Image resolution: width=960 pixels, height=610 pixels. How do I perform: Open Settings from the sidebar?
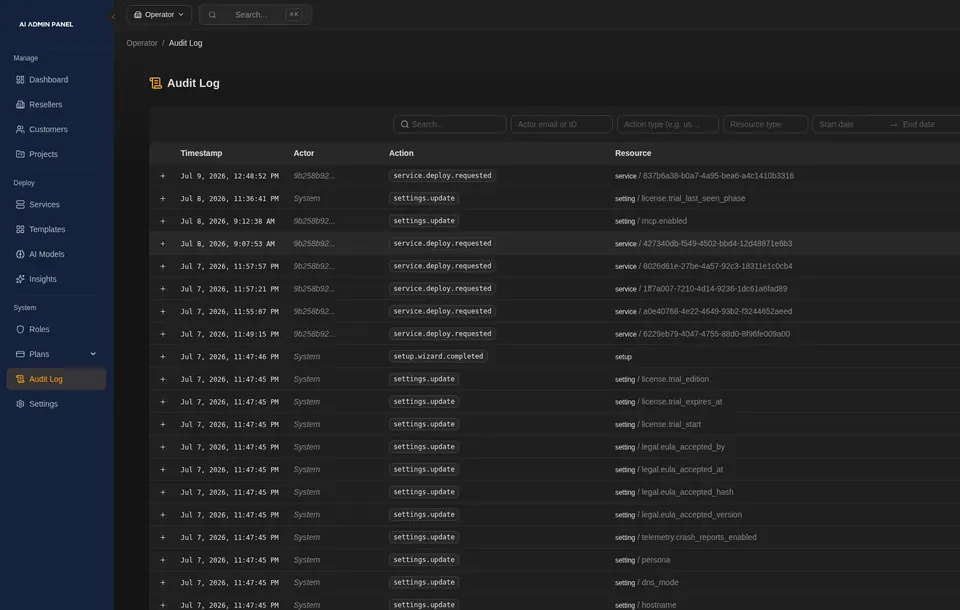[56, 404]
